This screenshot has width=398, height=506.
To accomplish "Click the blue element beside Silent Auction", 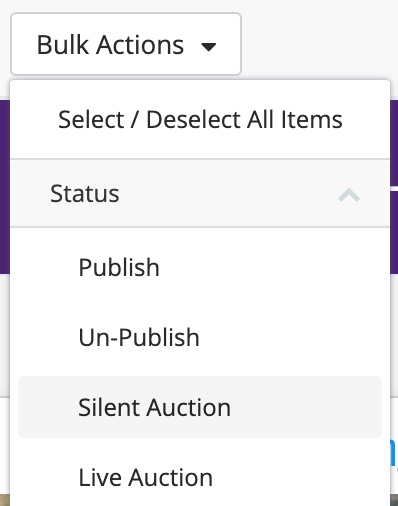I will tap(394, 453).
